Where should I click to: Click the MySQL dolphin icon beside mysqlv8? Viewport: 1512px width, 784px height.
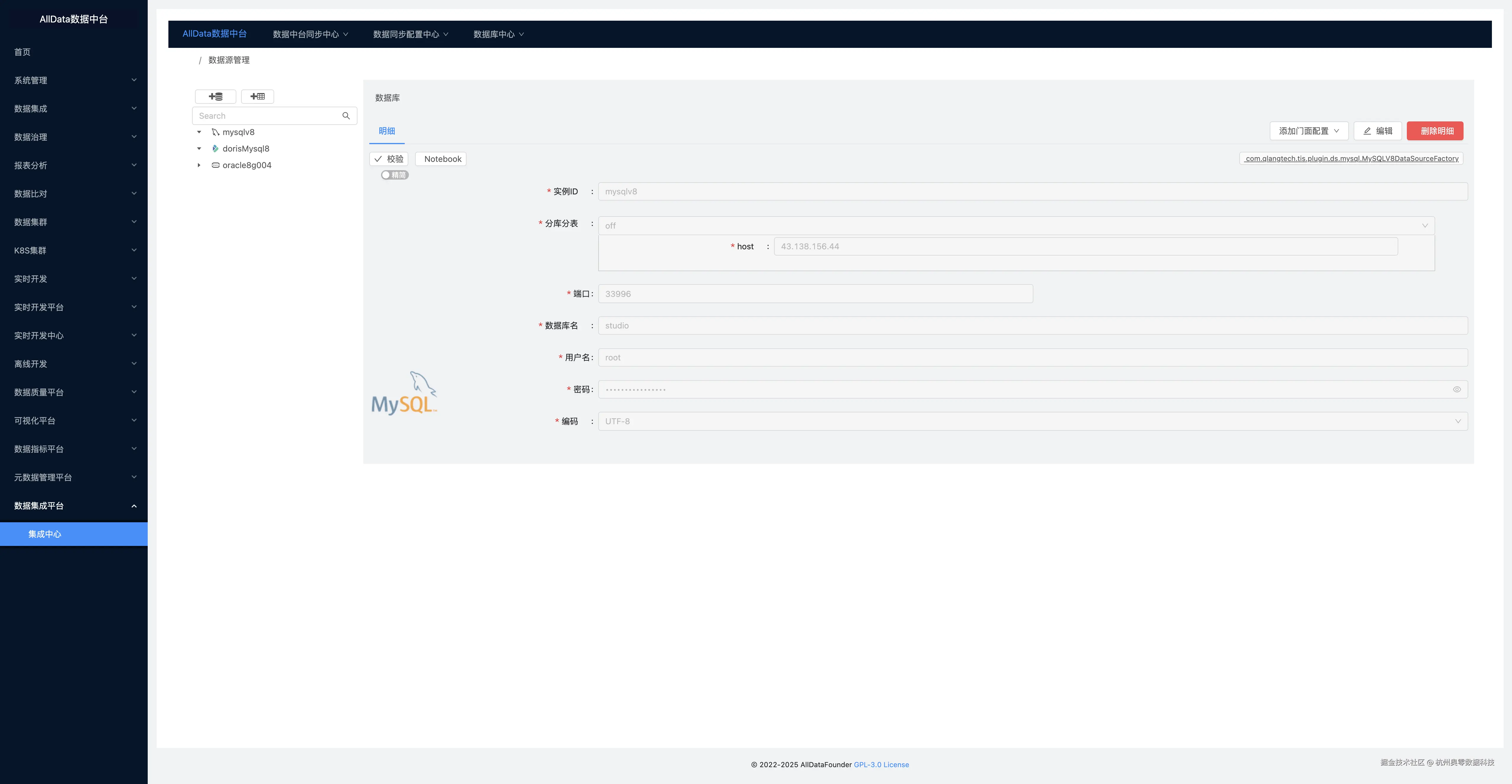point(215,132)
